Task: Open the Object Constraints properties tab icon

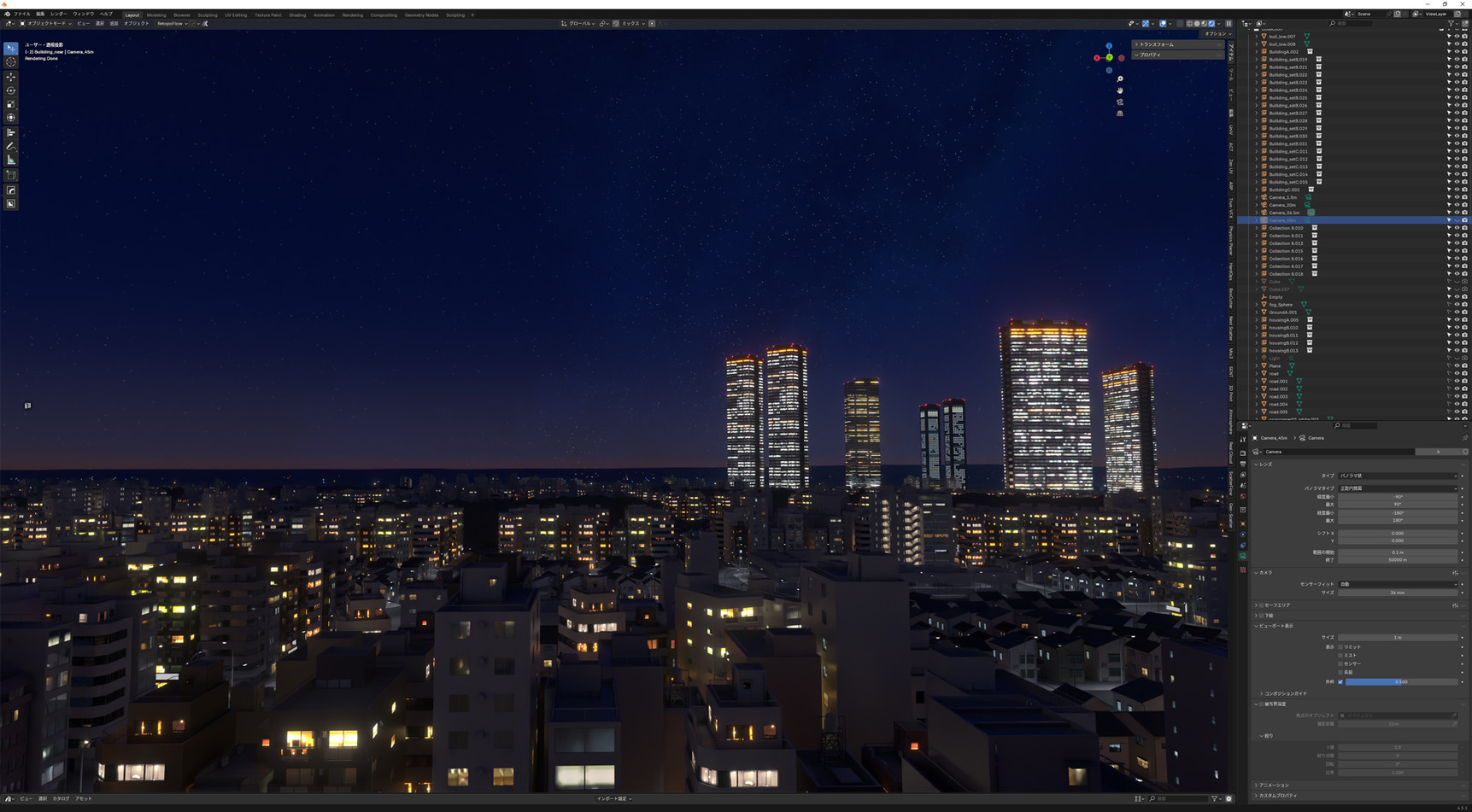Action: coord(1243,546)
